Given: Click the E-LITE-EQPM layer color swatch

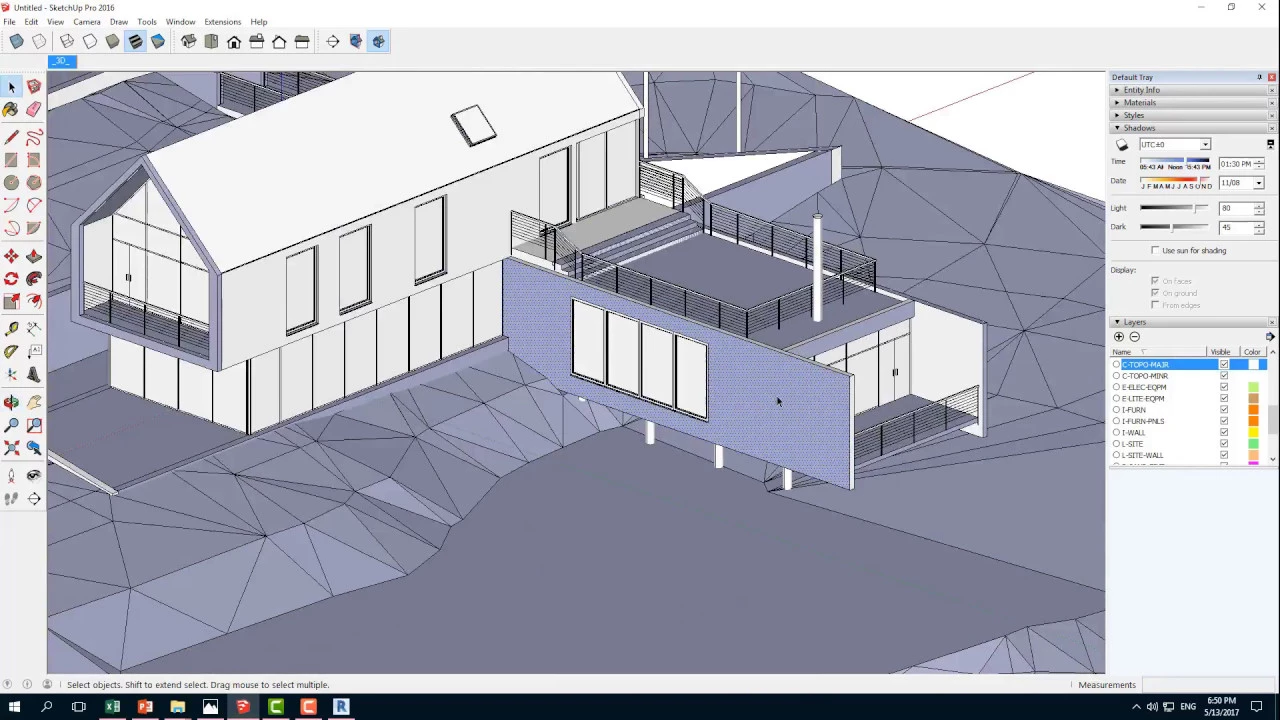Looking at the screenshot, I should 1253,399.
